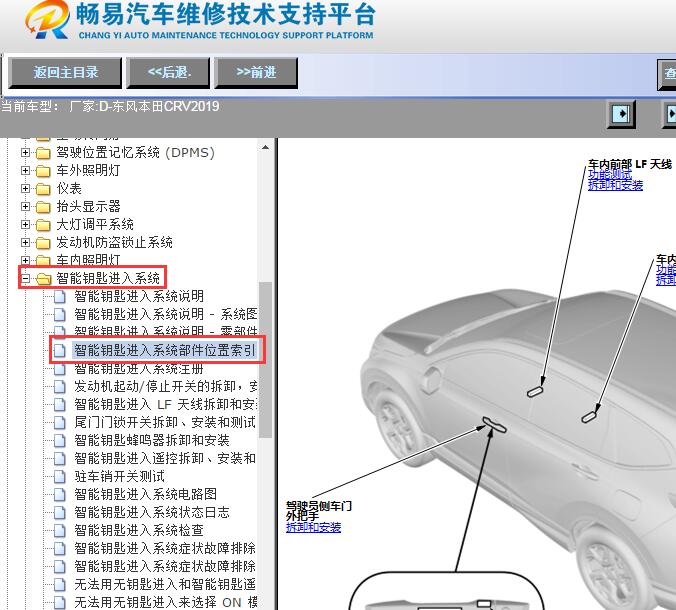676x610 pixels.
Task: Open the 智能钥匙进入系统检查 document
Action: pos(138,530)
